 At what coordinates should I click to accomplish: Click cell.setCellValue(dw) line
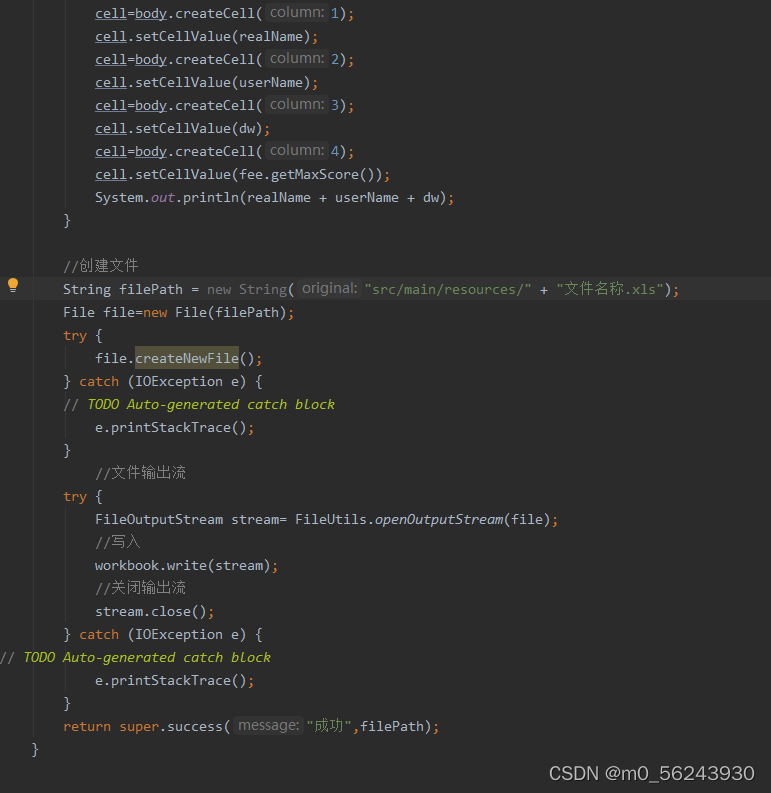pyautogui.click(x=183, y=128)
